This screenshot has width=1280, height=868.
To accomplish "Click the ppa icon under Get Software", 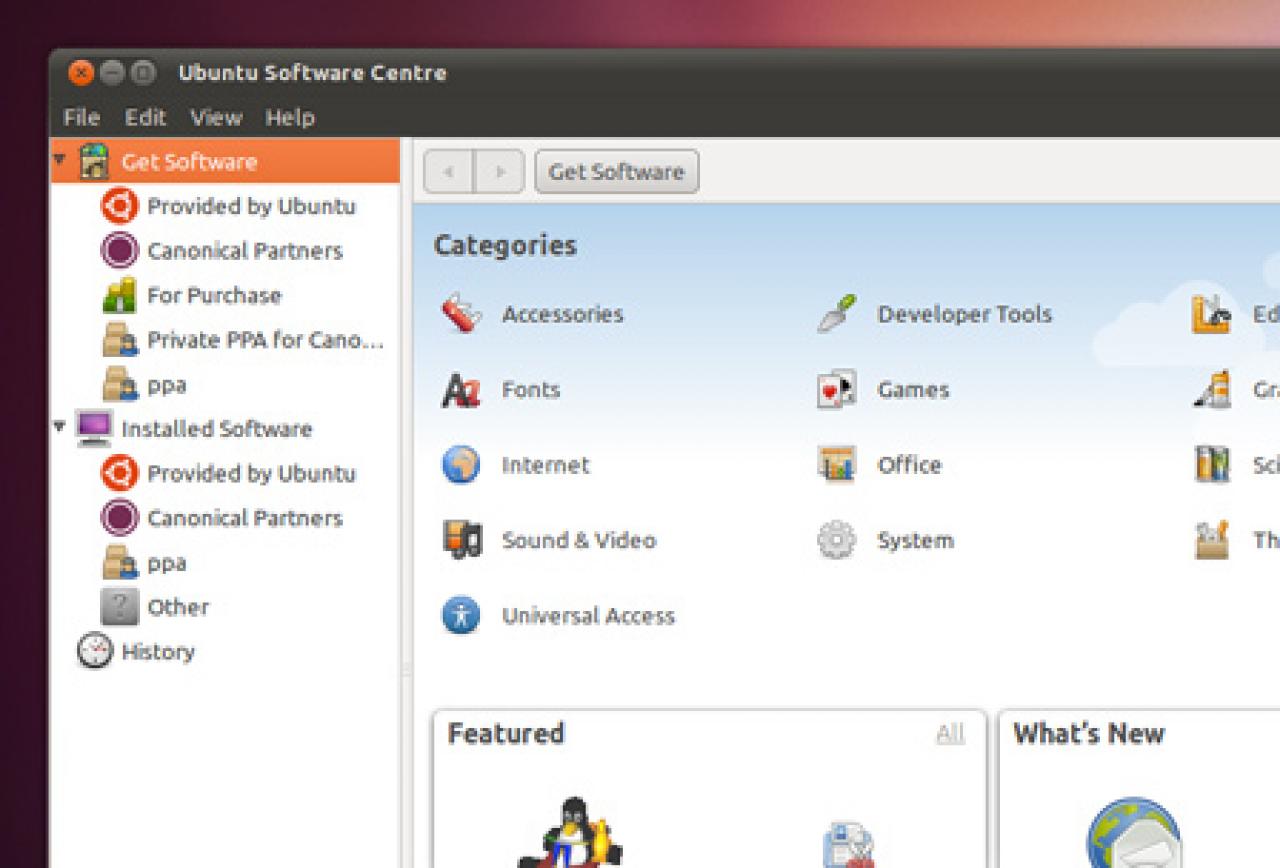I will pos(119,384).
